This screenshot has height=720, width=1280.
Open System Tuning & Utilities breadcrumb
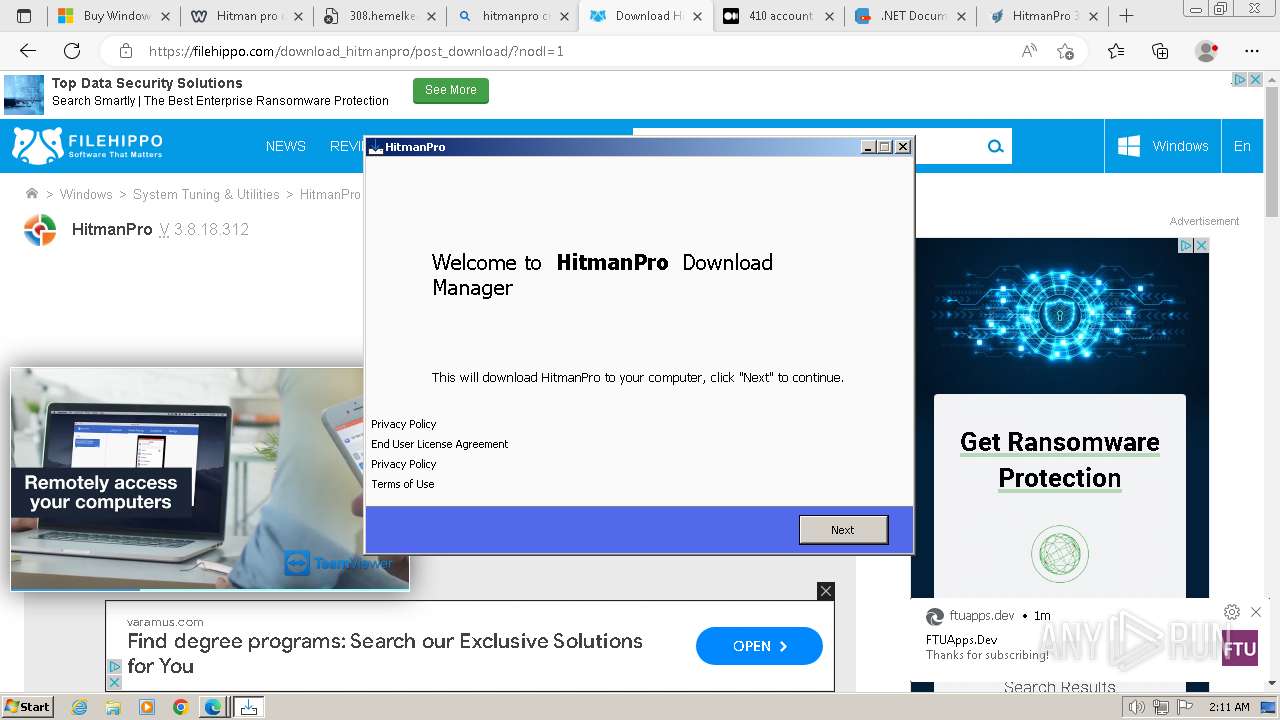(206, 194)
